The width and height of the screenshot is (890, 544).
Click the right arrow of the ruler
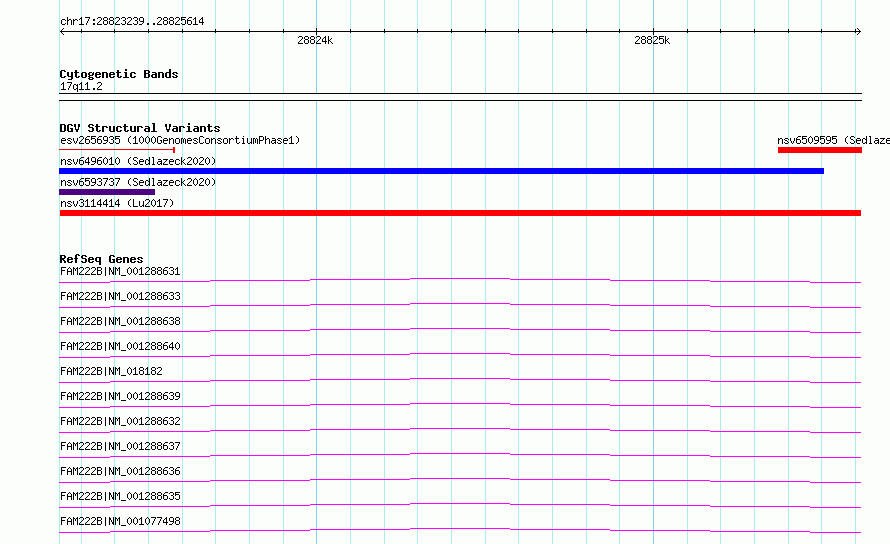tap(858, 32)
